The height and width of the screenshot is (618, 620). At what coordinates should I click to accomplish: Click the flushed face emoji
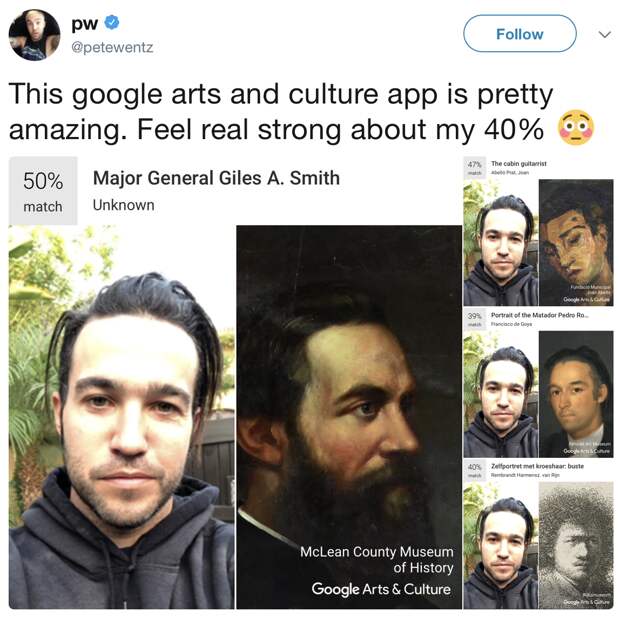[x=575, y=128]
